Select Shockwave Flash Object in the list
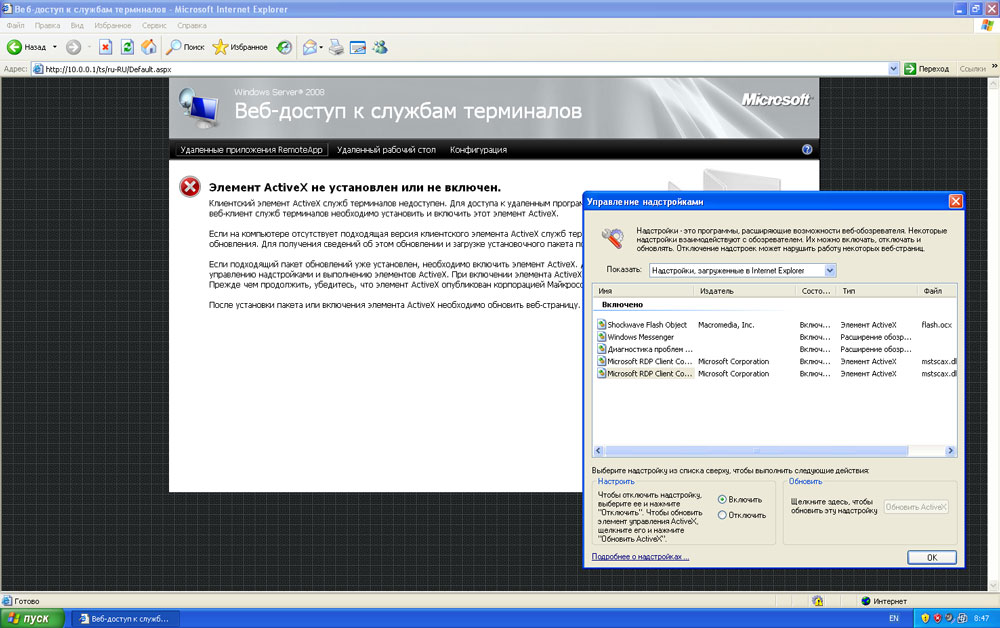This screenshot has width=1000, height=628. tap(646, 325)
